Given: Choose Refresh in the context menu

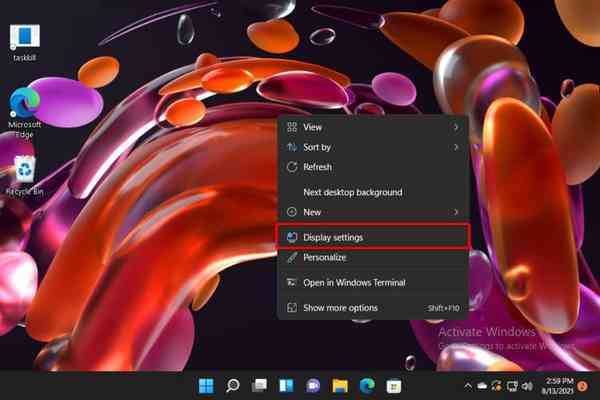Looking at the screenshot, I should point(372,167).
